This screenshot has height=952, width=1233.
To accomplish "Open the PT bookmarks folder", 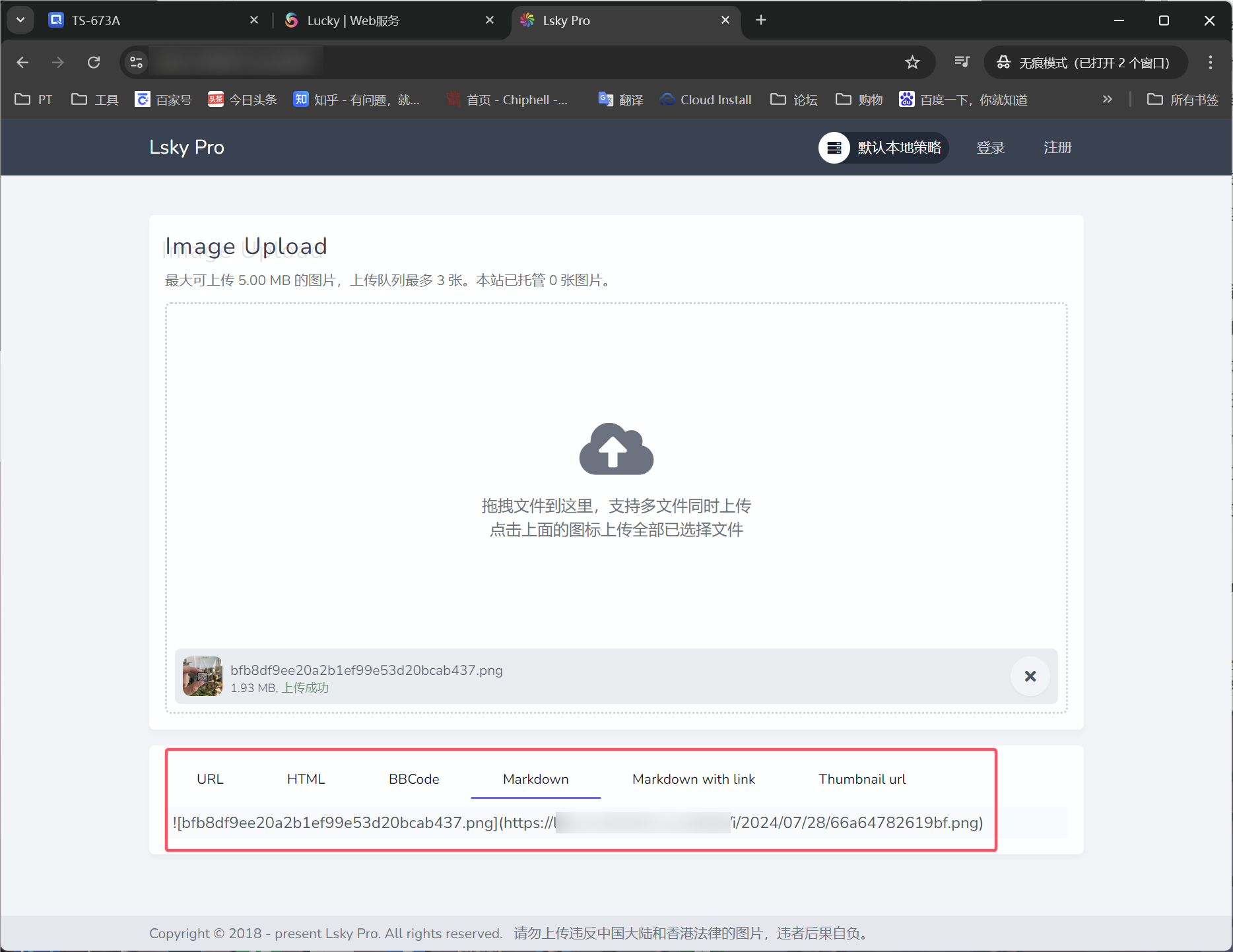I will [34, 100].
